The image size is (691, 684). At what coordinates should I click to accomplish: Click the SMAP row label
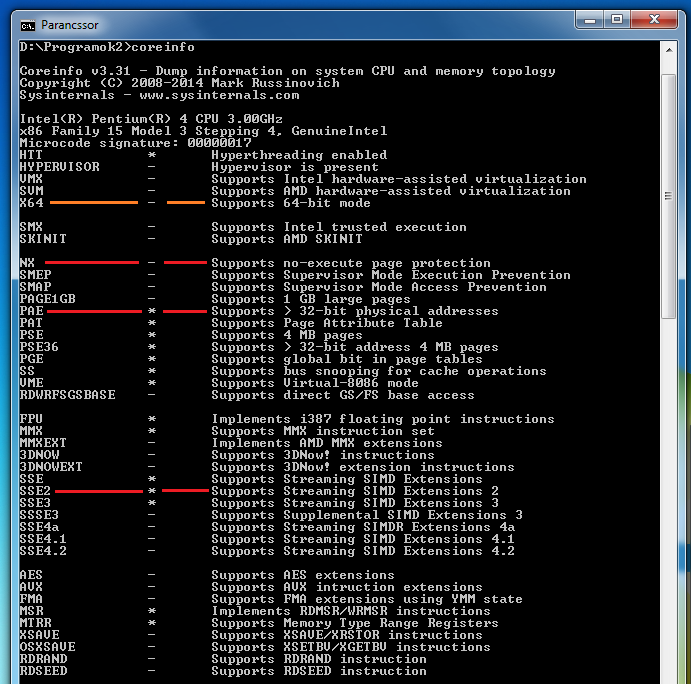click(x=35, y=287)
